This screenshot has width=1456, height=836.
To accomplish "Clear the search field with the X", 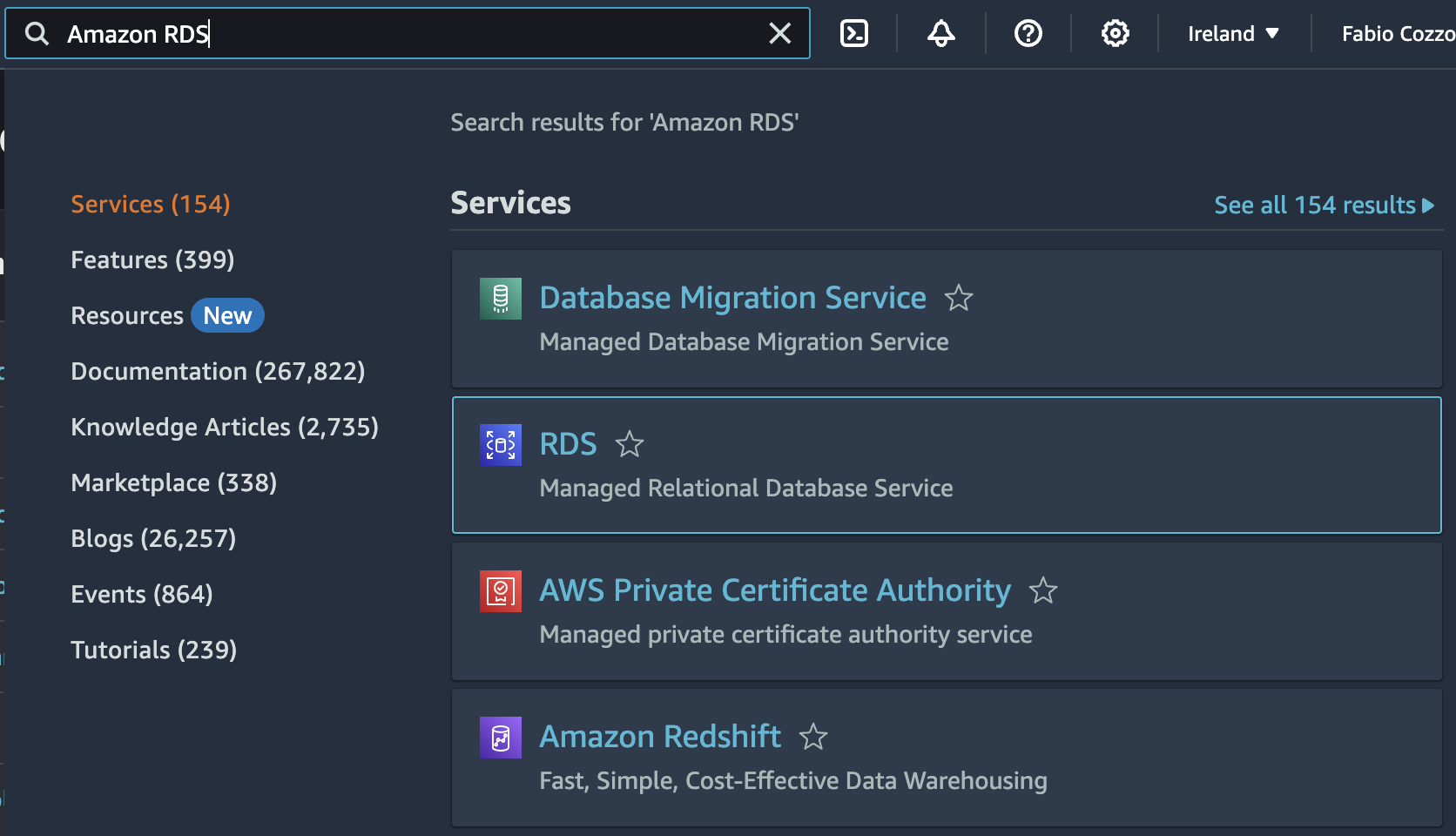I will [x=780, y=34].
